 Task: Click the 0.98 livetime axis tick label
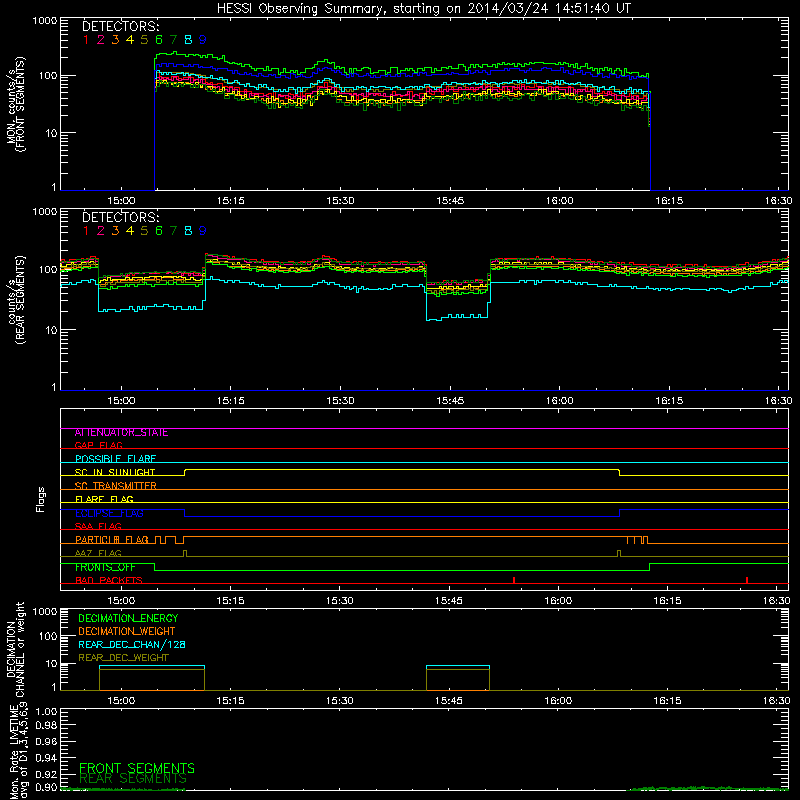(x=46, y=726)
